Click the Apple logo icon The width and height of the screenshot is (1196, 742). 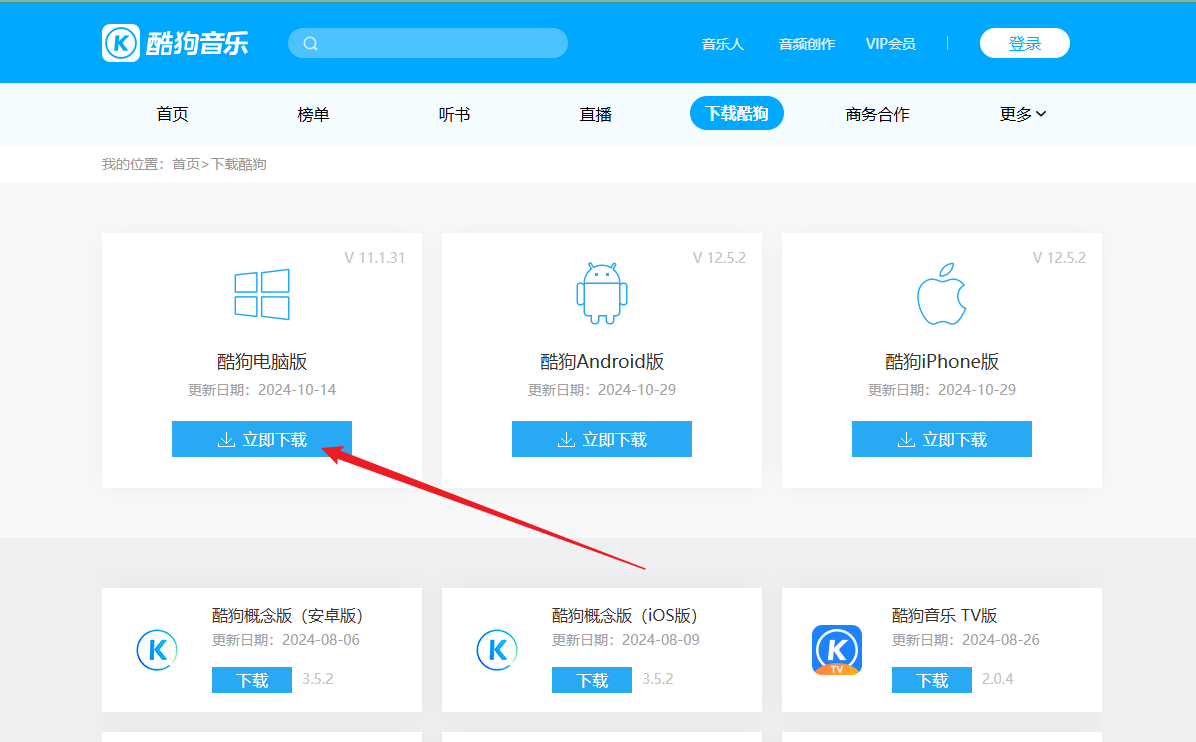941,294
